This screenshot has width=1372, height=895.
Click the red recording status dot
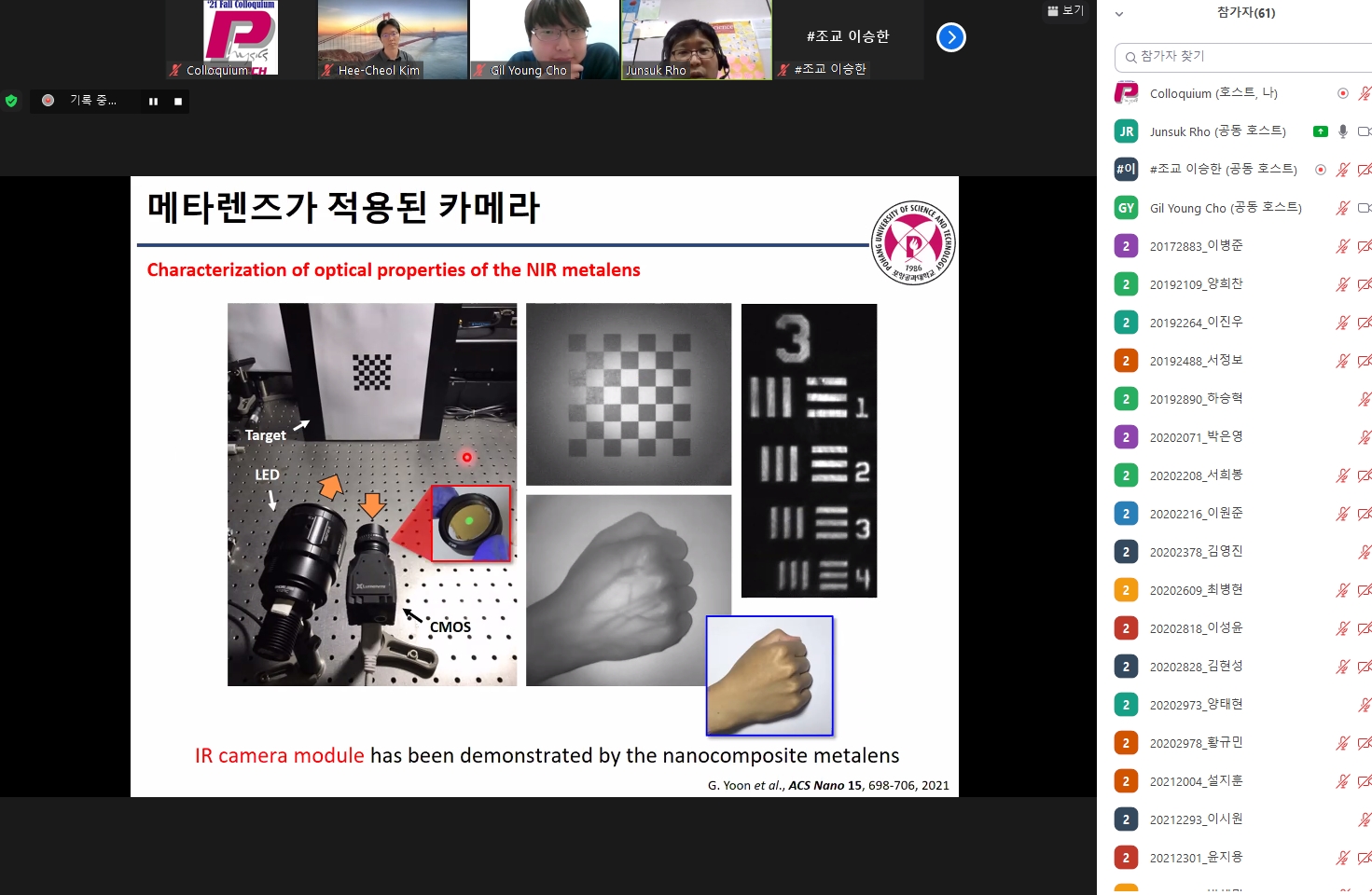[x=49, y=101]
